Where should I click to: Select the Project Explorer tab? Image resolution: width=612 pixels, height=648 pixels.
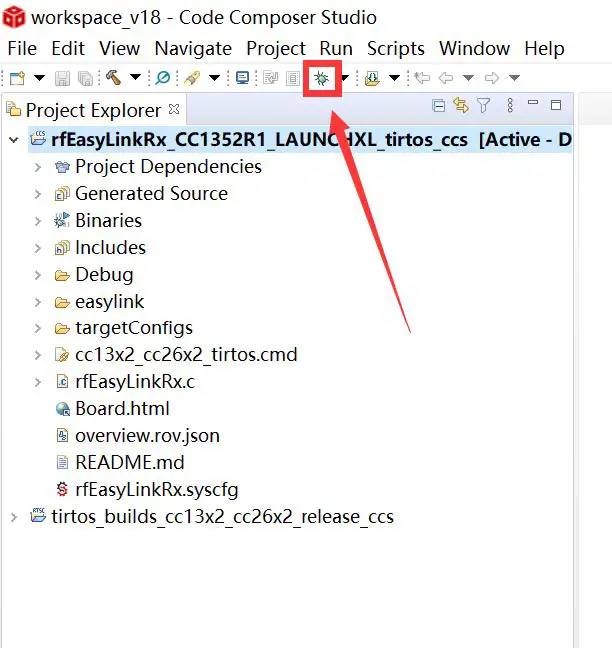coord(93,110)
